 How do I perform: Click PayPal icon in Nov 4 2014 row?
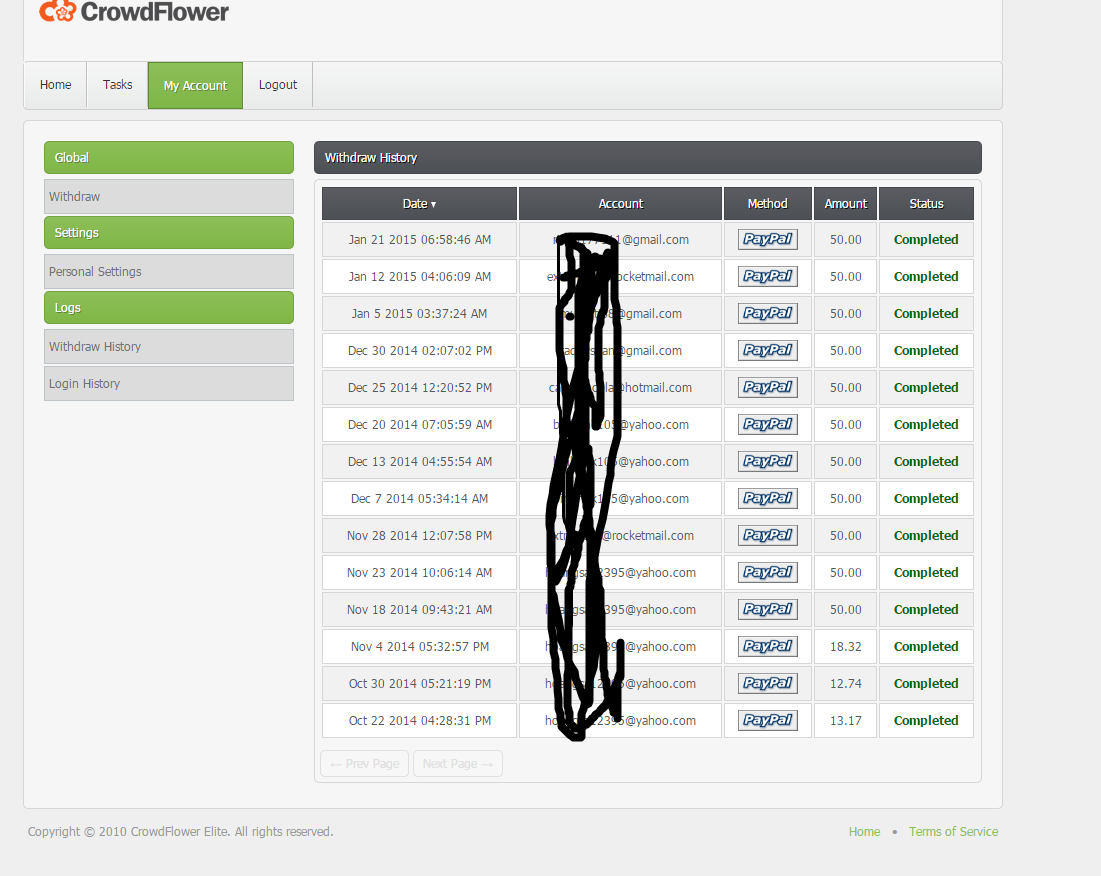tap(767, 646)
